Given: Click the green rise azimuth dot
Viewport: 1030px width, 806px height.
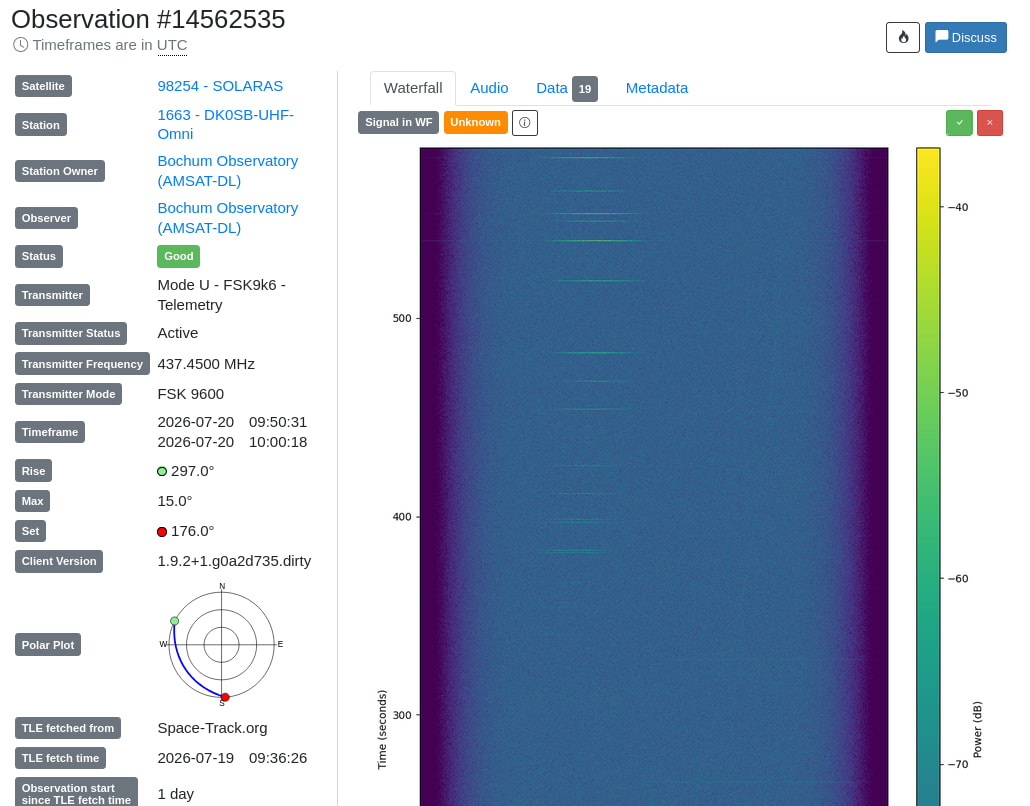Looking at the screenshot, I should point(162,471).
